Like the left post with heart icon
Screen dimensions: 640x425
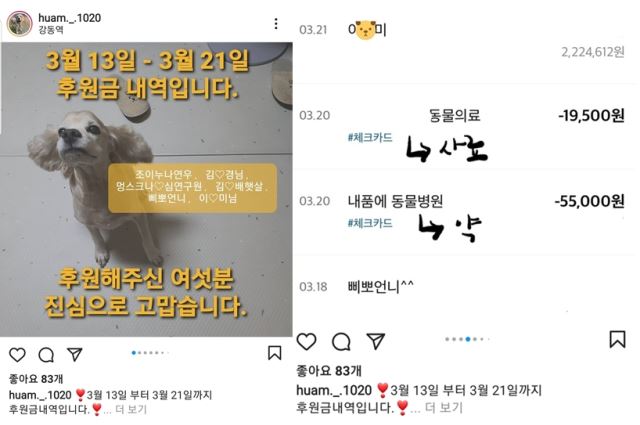click(x=17, y=354)
